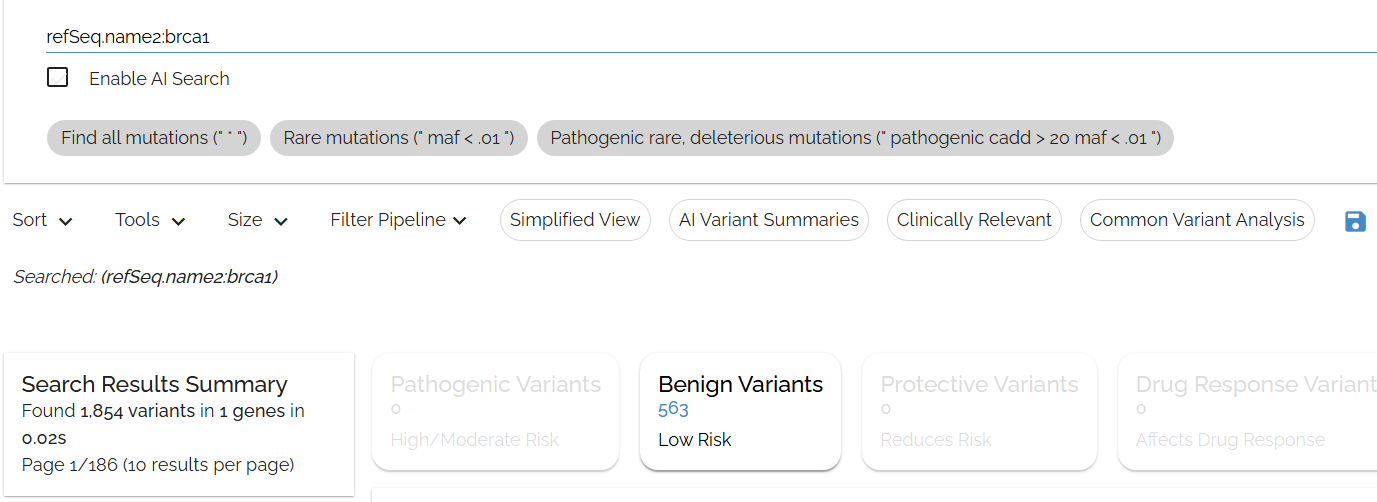
Task: Click the 563 benign variants count
Action: click(x=673, y=409)
